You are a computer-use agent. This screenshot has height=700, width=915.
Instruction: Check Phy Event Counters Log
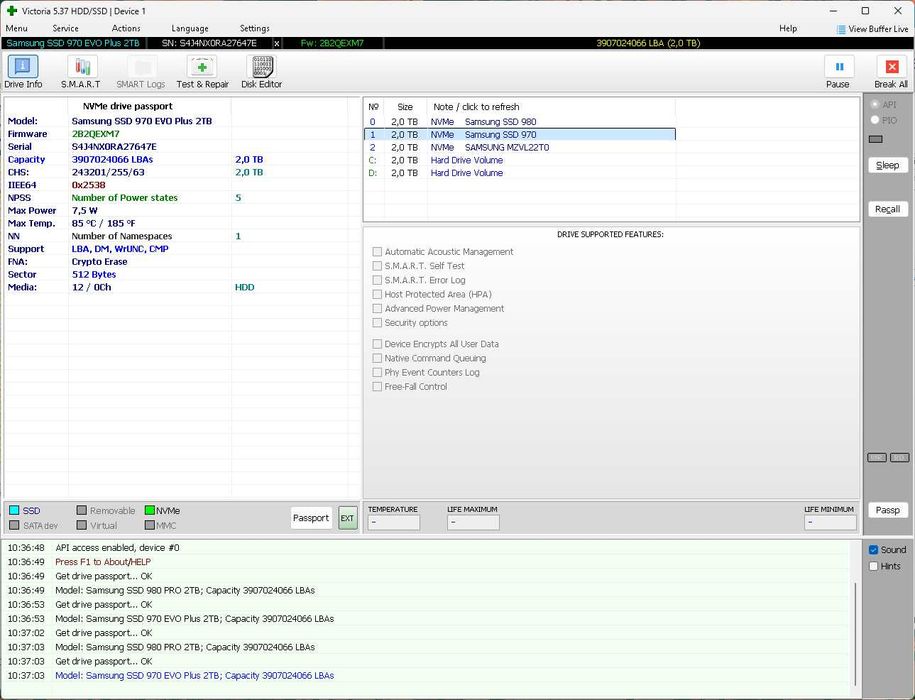(377, 372)
